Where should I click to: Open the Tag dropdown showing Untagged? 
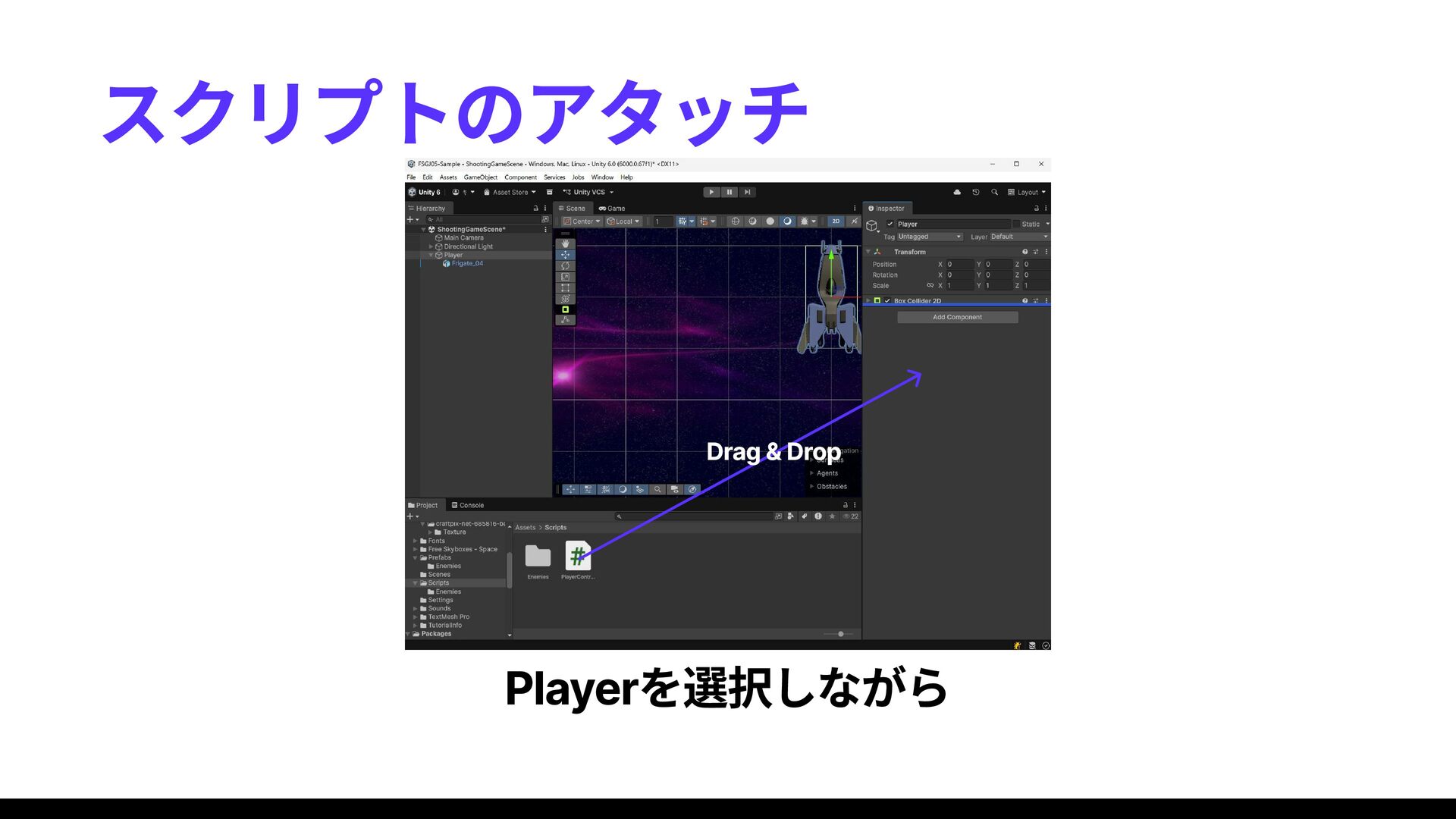pyautogui.click(x=930, y=237)
